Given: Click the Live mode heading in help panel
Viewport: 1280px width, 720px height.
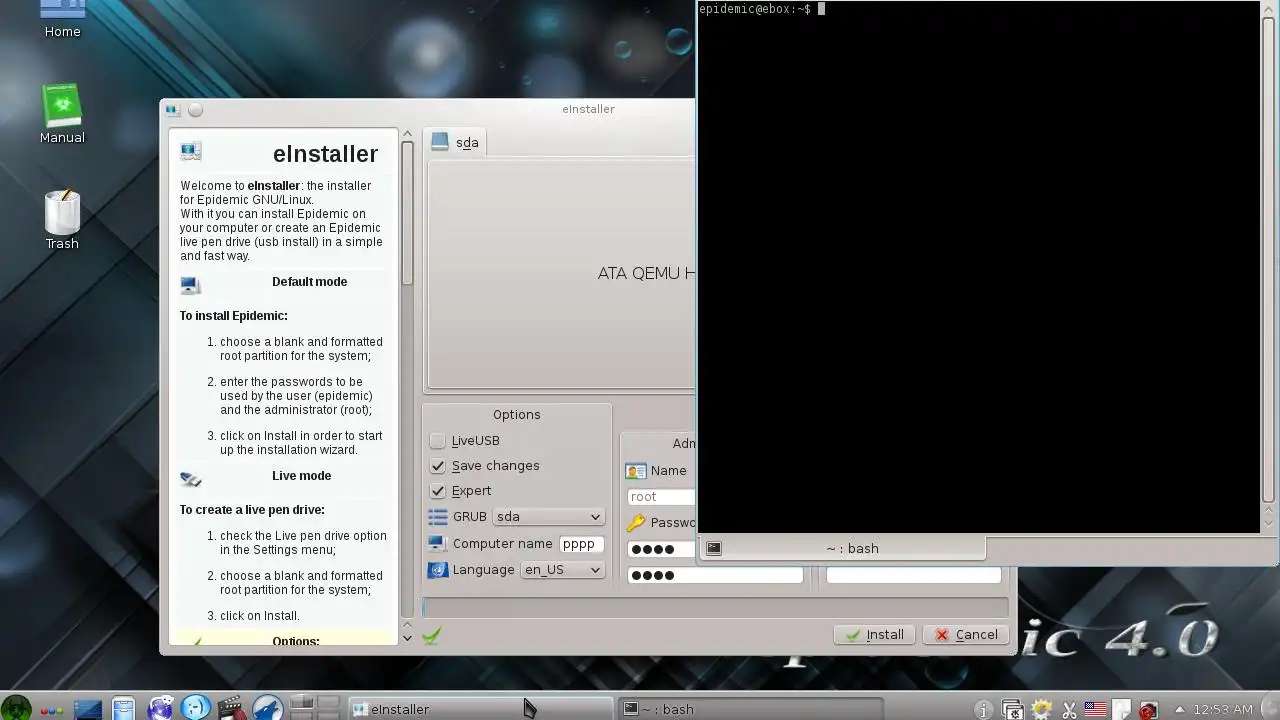Looking at the screenshot, I should coord(301,476).
